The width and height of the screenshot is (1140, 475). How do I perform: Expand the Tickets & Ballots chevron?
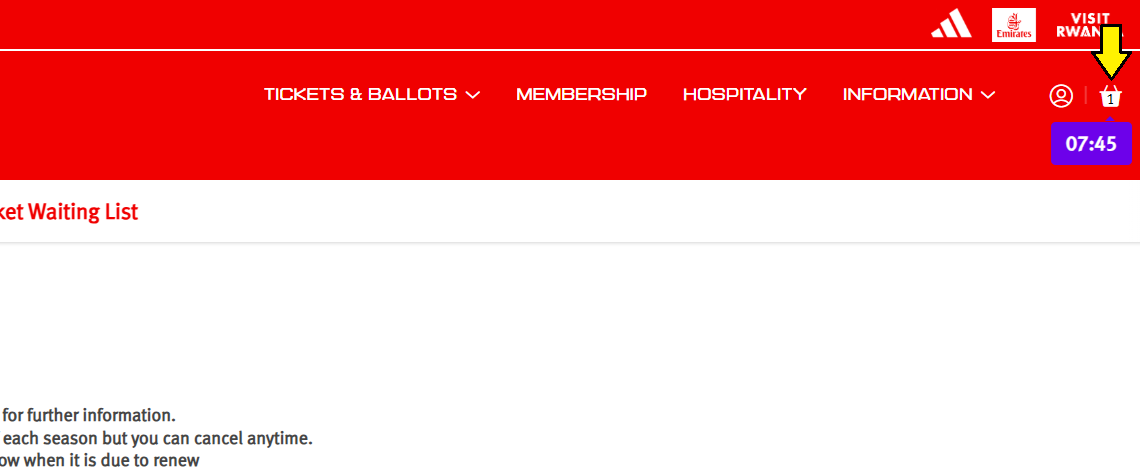[473, 95]
